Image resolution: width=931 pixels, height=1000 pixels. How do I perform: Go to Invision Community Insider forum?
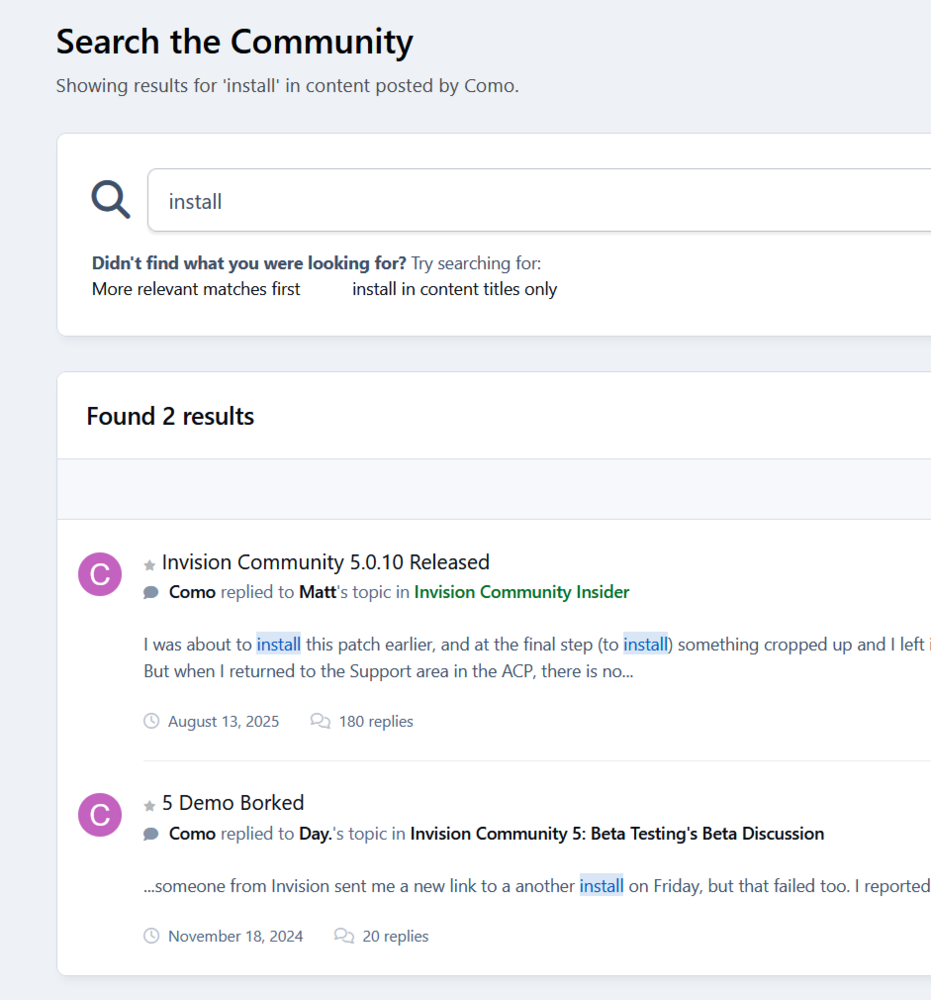click(x=522, y=592)
